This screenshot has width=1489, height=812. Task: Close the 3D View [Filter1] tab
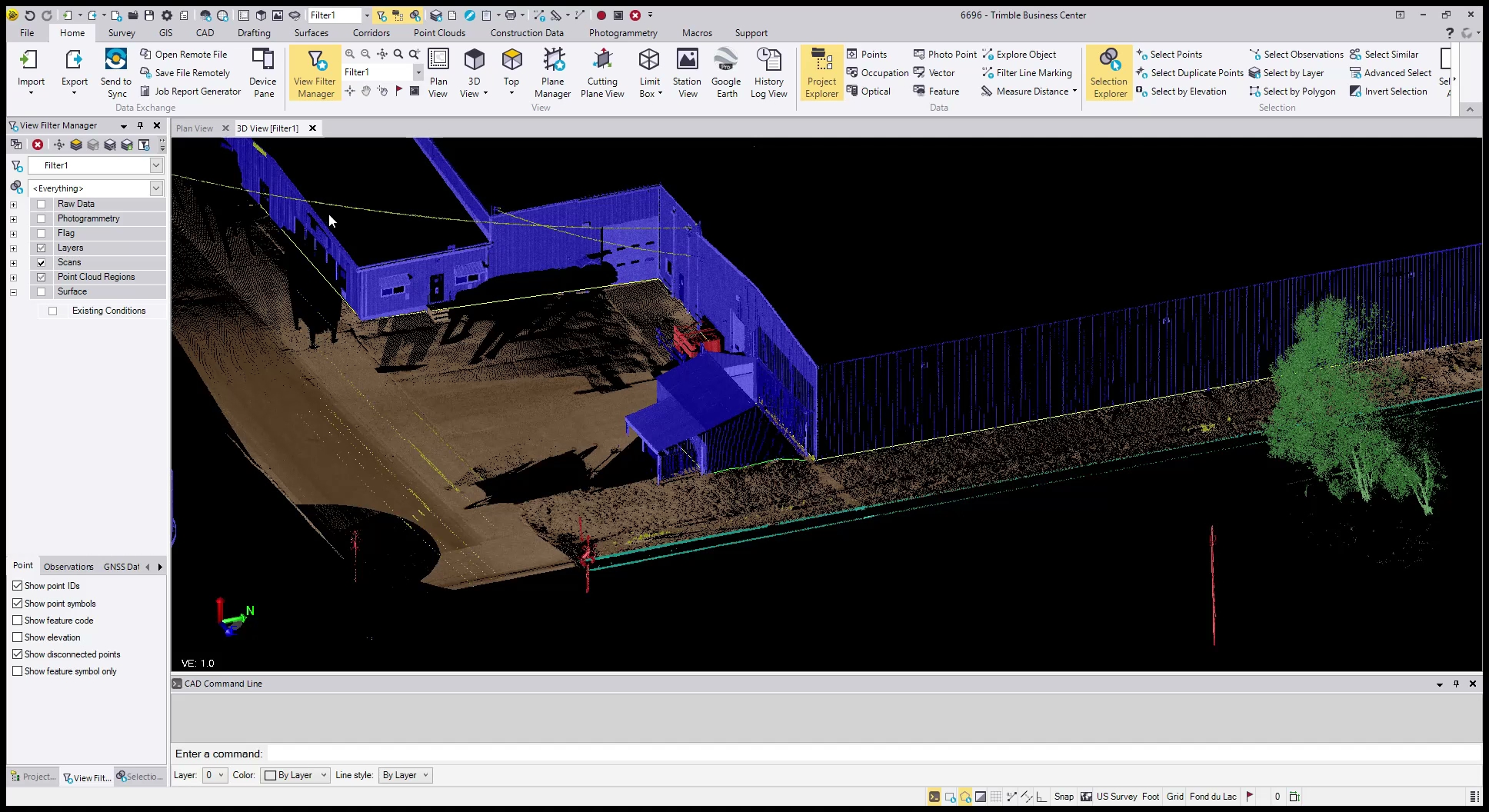click(x=312, y=128)
